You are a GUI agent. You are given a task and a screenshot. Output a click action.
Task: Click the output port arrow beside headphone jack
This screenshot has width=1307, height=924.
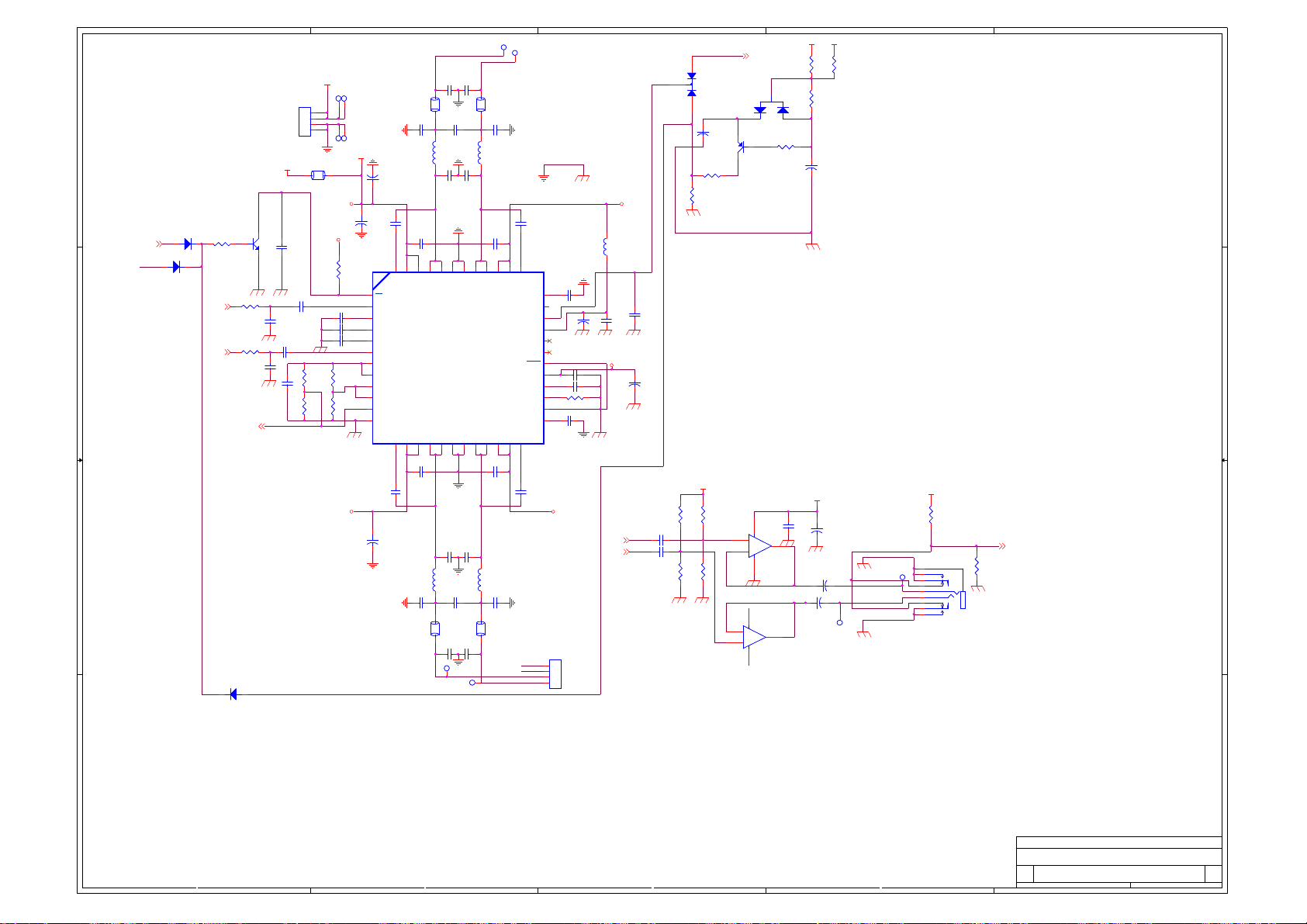1002,546
